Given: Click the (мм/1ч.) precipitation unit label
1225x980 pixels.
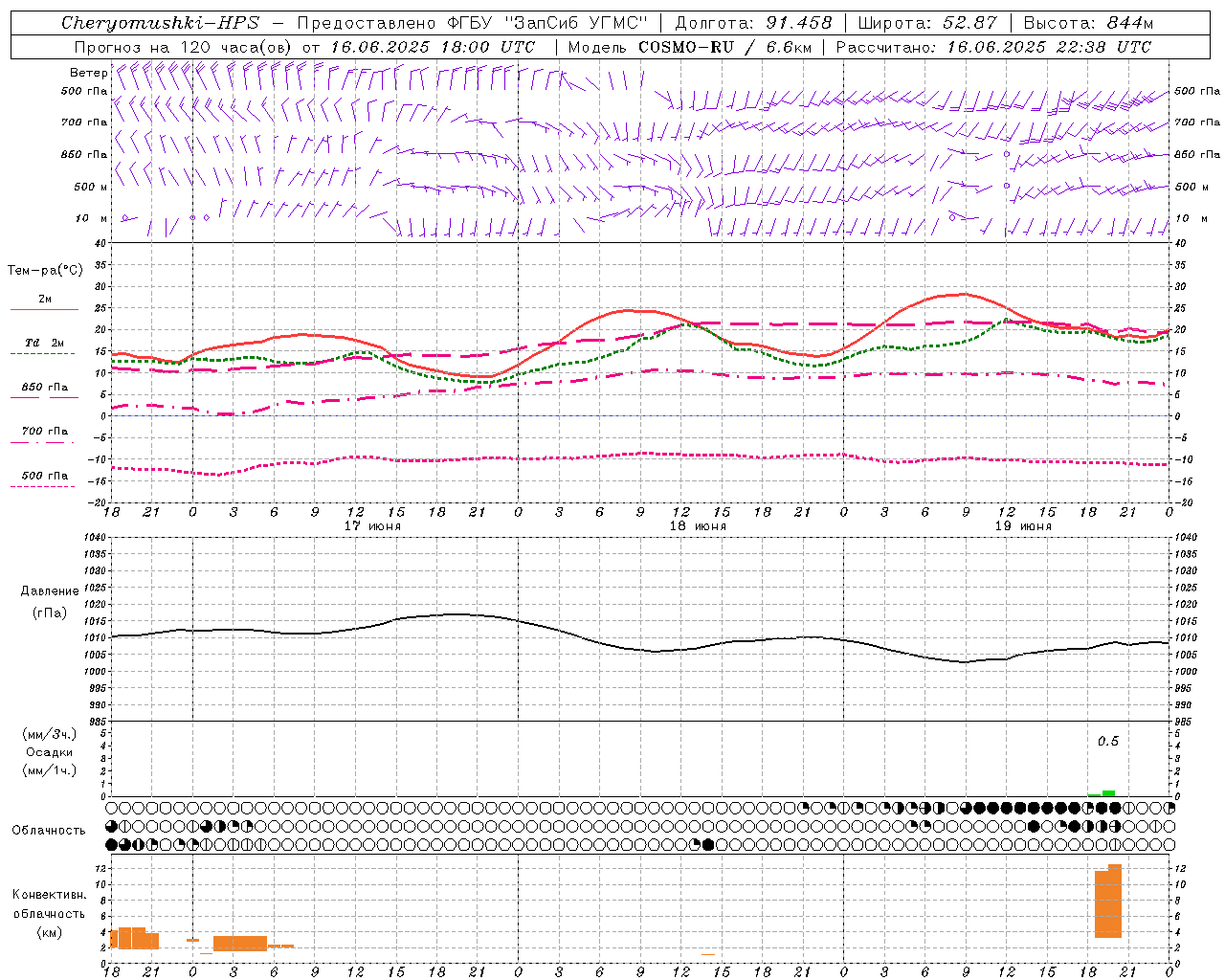Looking at the screenshot, I should [x=49, y=770].
